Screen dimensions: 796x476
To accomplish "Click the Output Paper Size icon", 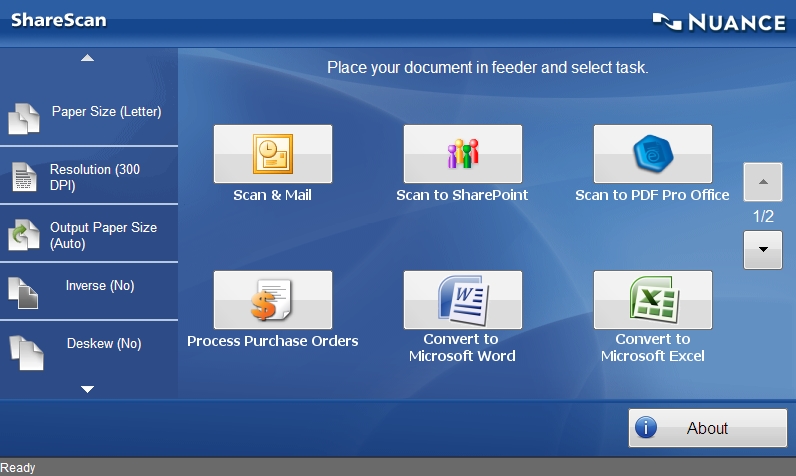I will [x=23, y=235].
